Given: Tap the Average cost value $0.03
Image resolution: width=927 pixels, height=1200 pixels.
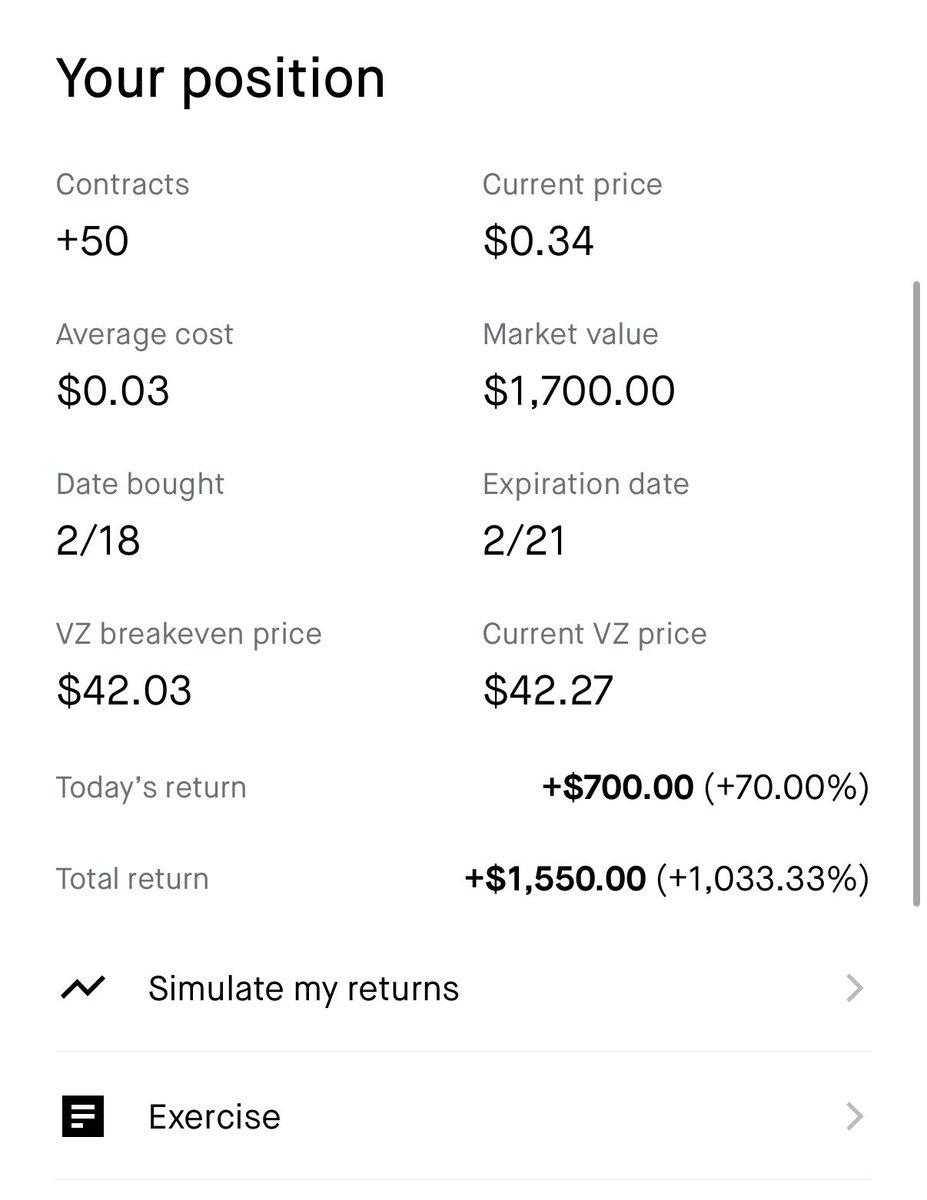Looking at the screenshot, I should [113, 391].
